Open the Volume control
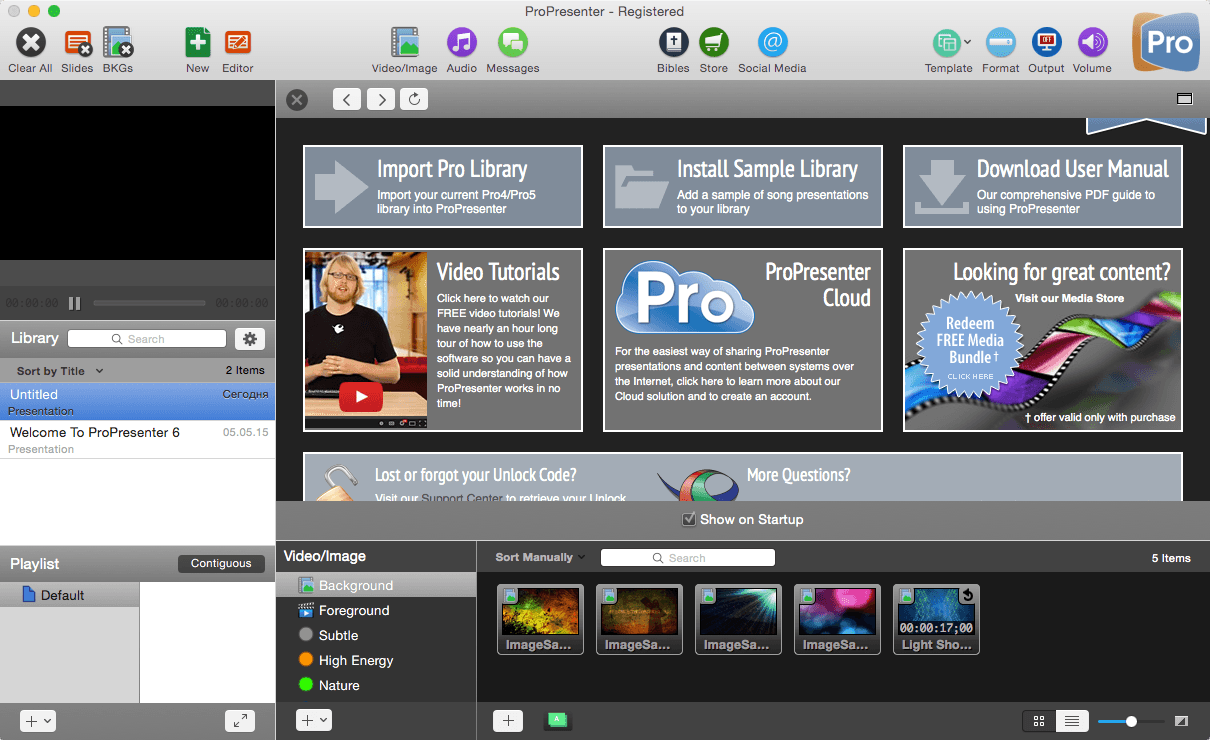 pos(1092,43)
